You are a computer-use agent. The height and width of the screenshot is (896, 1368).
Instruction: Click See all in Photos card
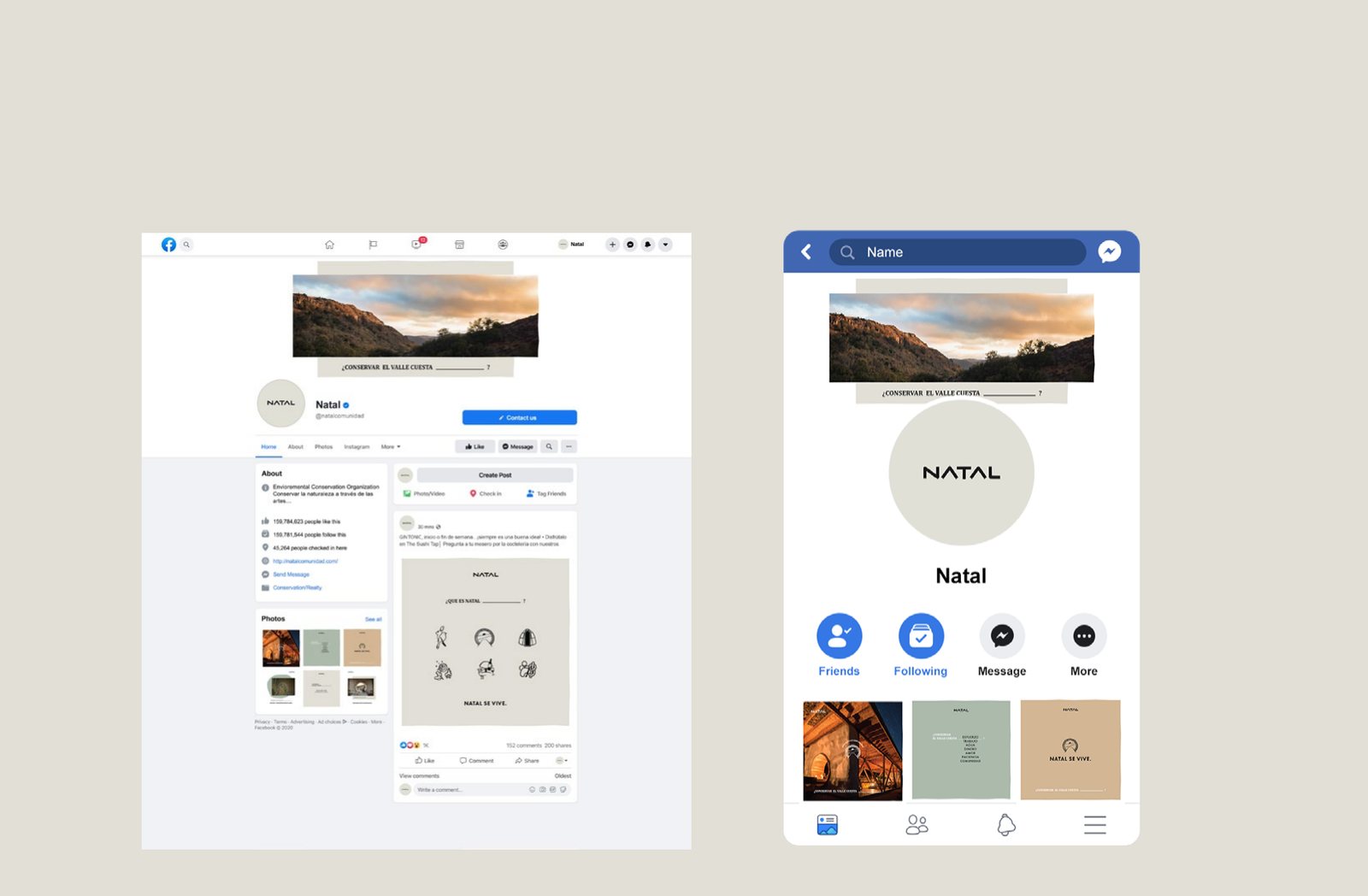tap(374, 619)
